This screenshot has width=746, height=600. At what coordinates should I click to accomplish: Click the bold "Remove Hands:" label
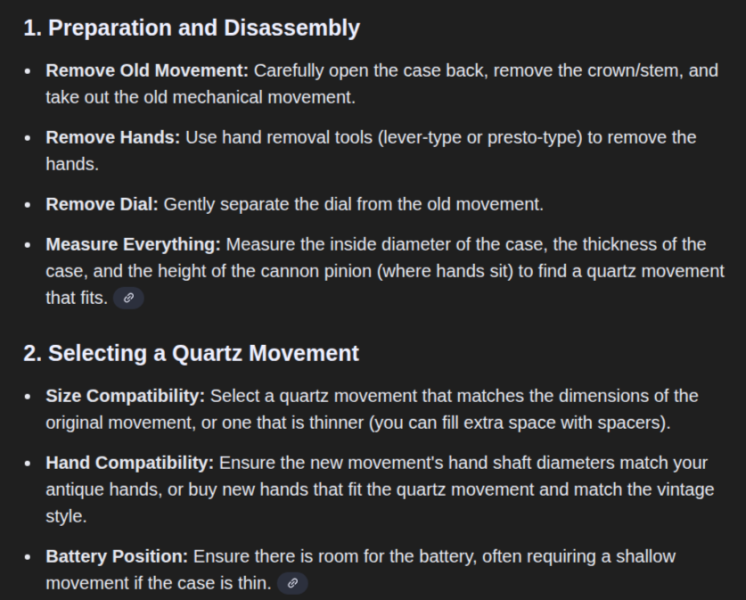coord(113,137)
